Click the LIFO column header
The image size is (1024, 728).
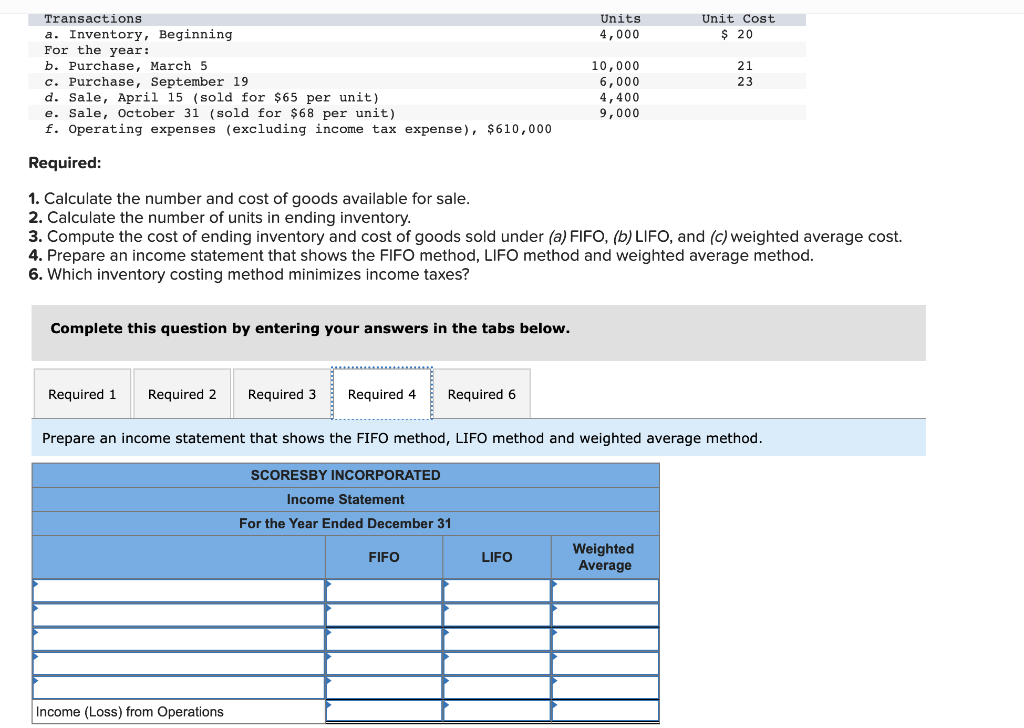point(497,556)
